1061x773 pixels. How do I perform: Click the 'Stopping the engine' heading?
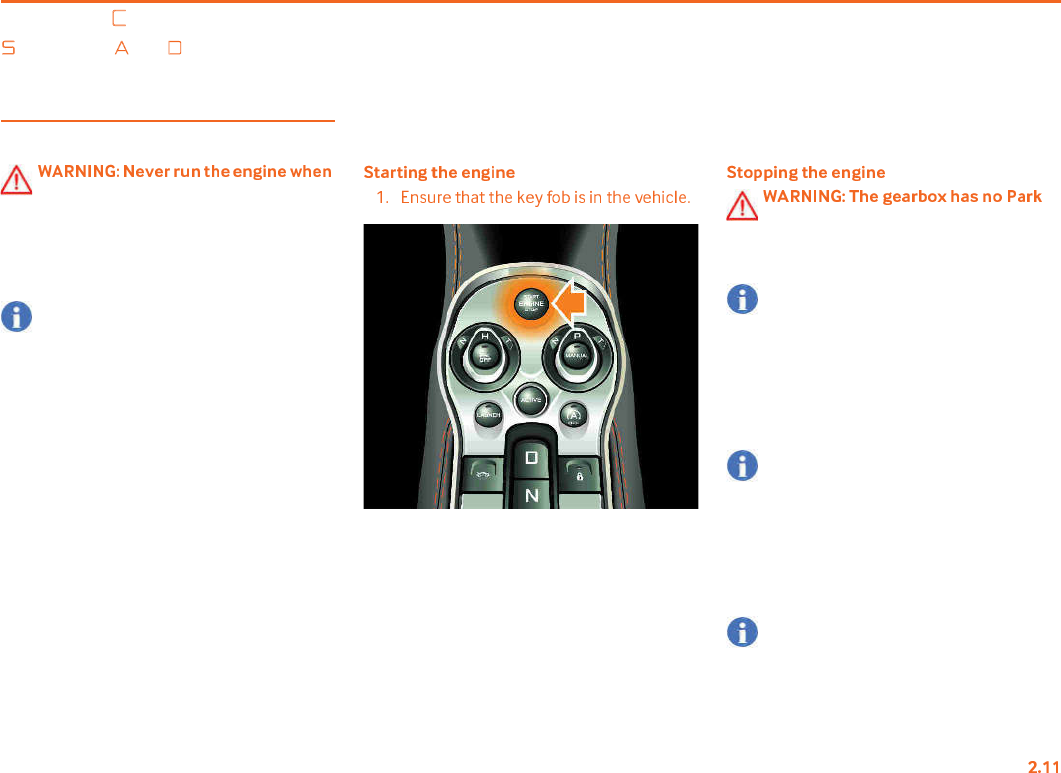tap(806, 173)
